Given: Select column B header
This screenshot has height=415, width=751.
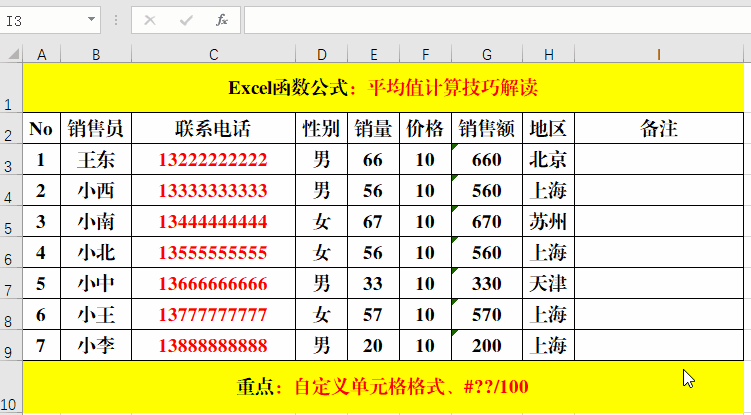Looking at the screenshot, I should click(x=96, y=54).
